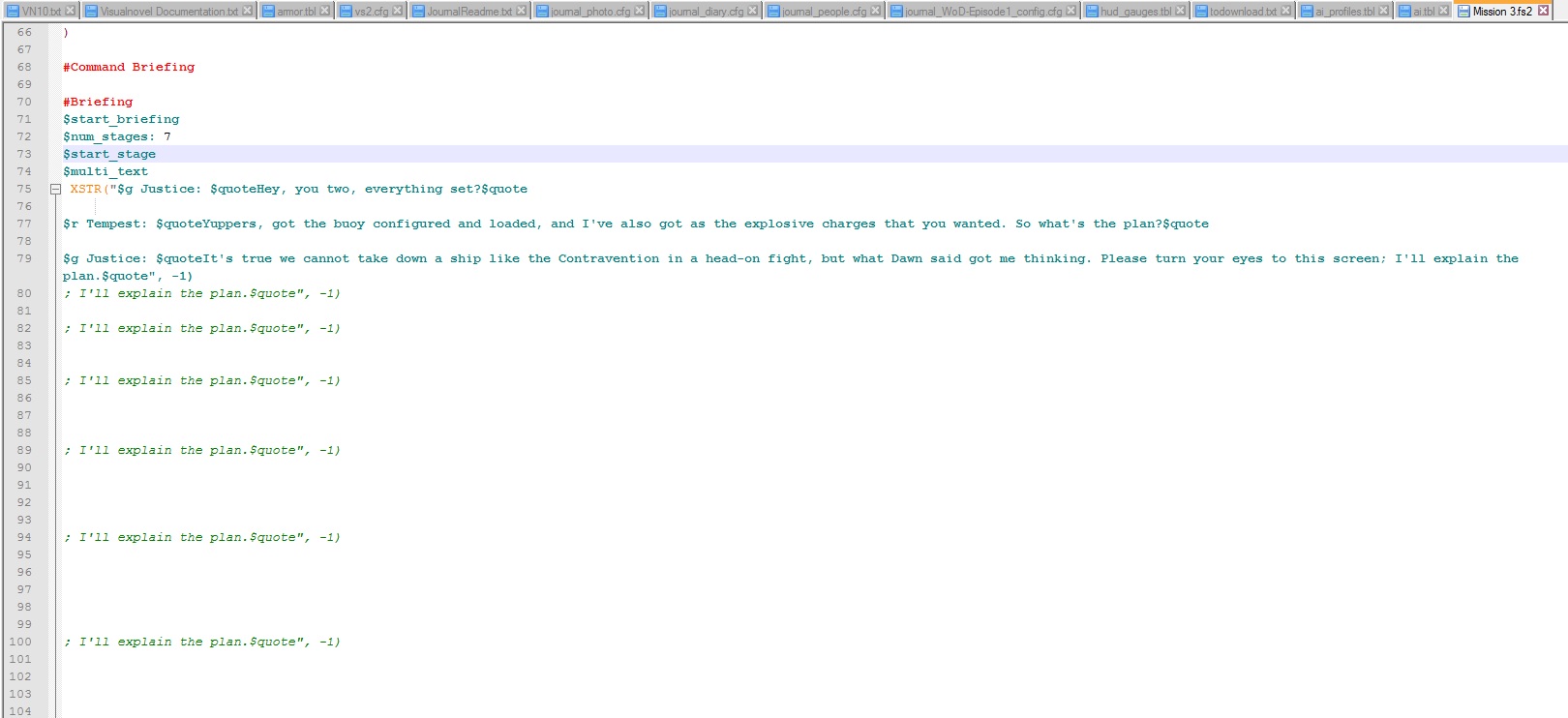
Task: Select the journal_WoD-Episode1_config.cfg tab
Action: tap(982, 11)
